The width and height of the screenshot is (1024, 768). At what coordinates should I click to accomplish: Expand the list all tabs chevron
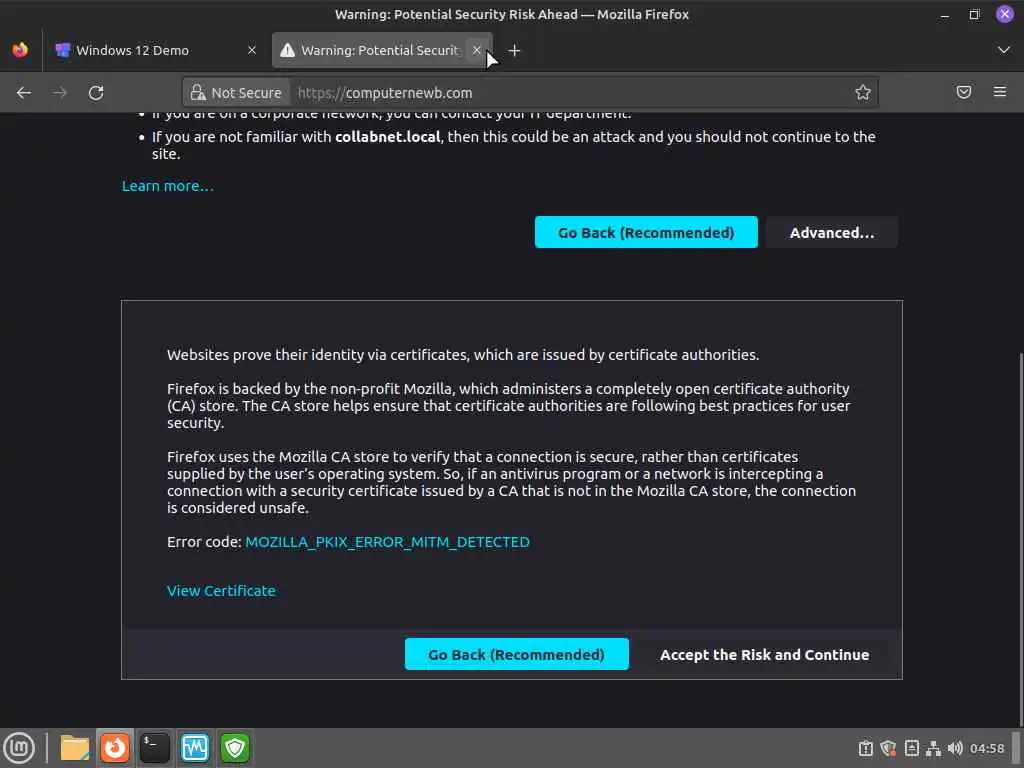(1004, 50)
